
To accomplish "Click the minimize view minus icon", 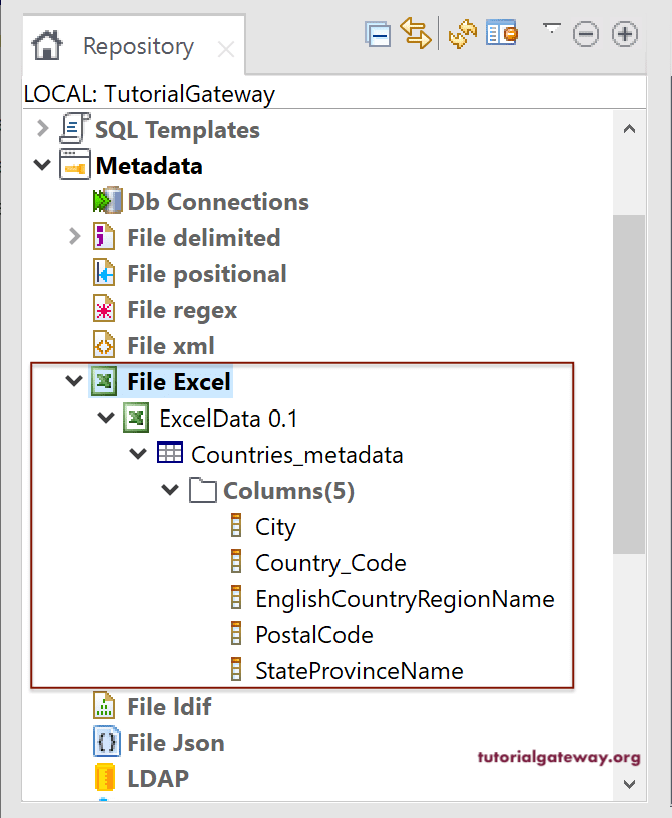I will (x=586, y=34).
